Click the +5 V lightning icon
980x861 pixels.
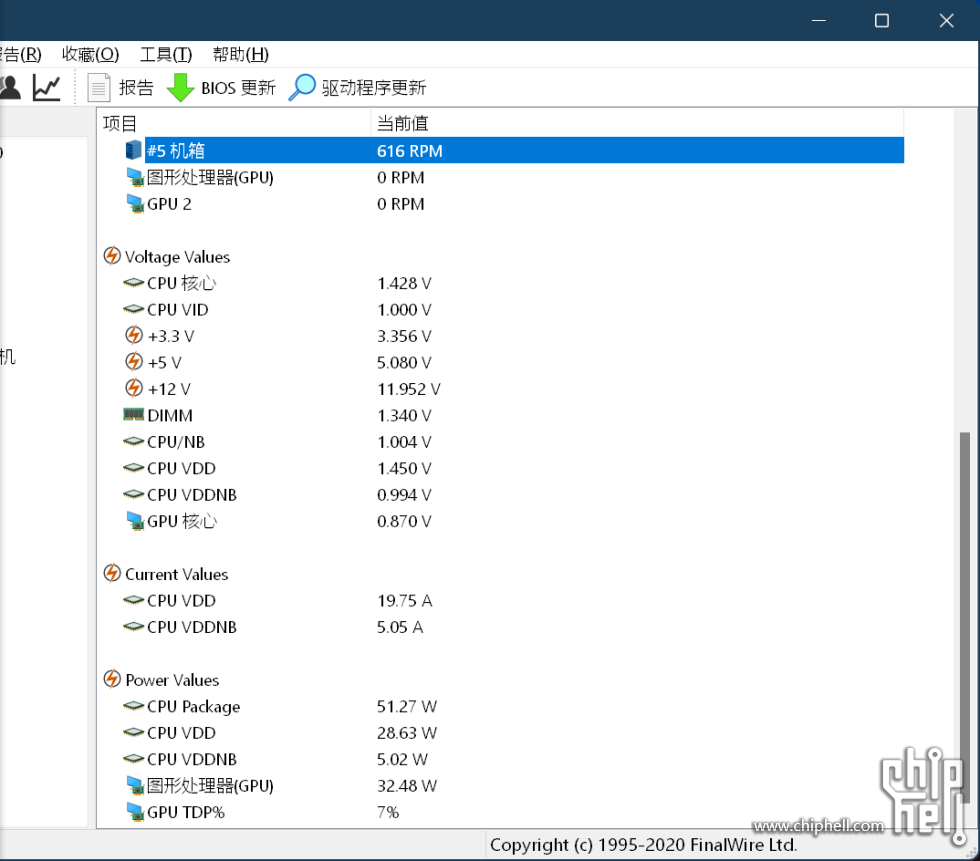134,362
